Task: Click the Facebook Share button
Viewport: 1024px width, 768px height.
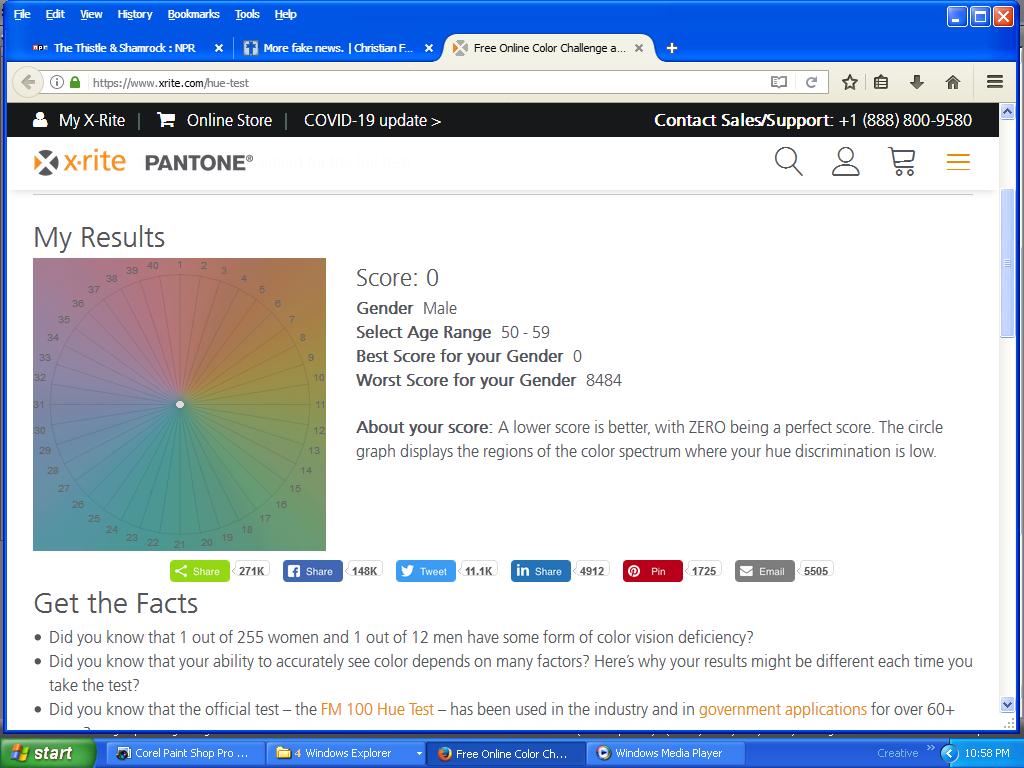Action: (x=312, y=571)
